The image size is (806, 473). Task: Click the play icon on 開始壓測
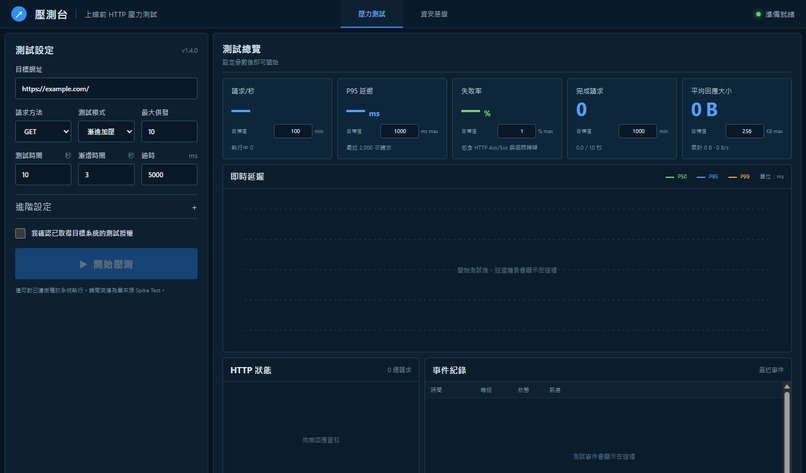click(83, 264)
